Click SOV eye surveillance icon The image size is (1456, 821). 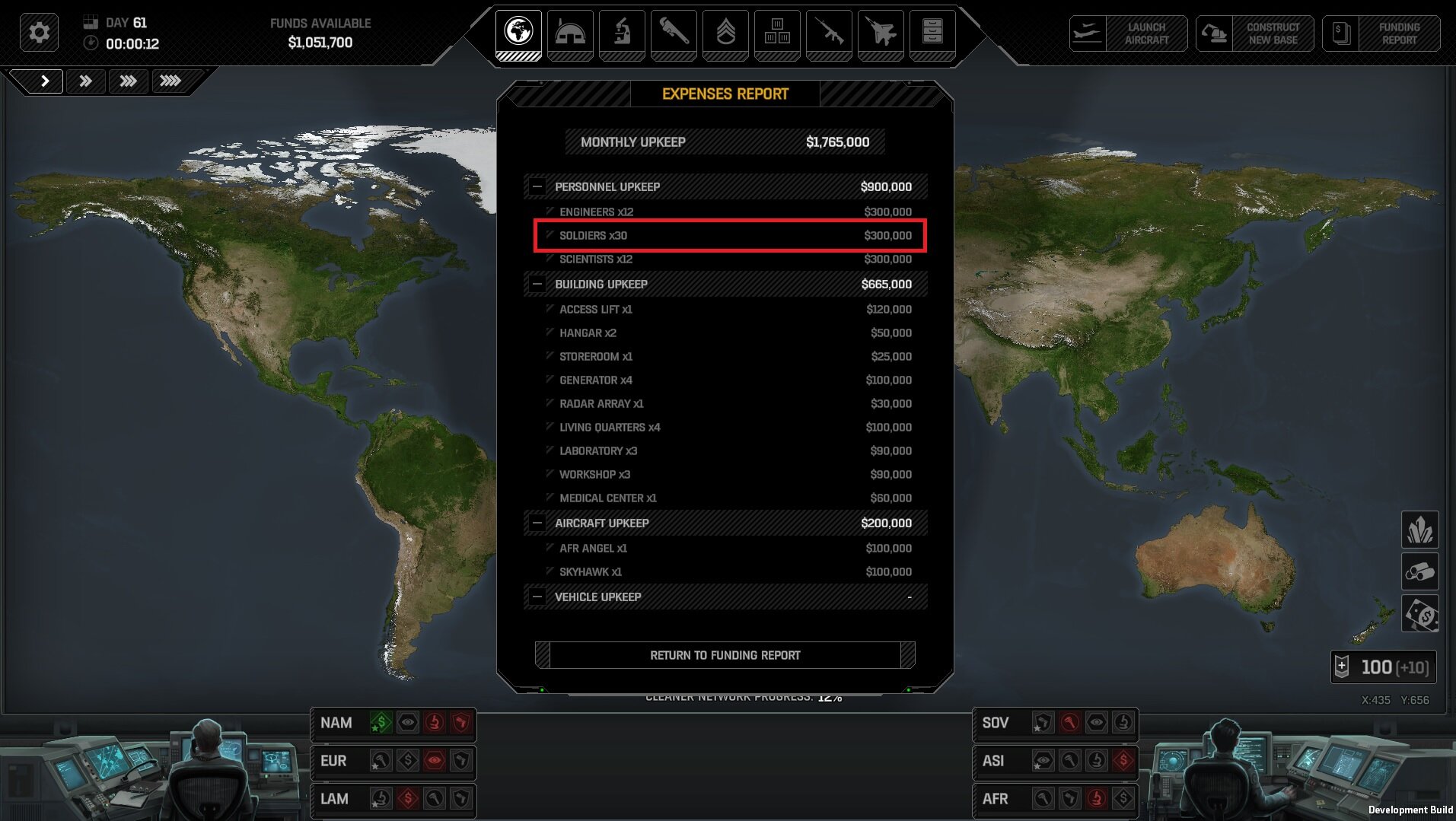(1097, 722)
